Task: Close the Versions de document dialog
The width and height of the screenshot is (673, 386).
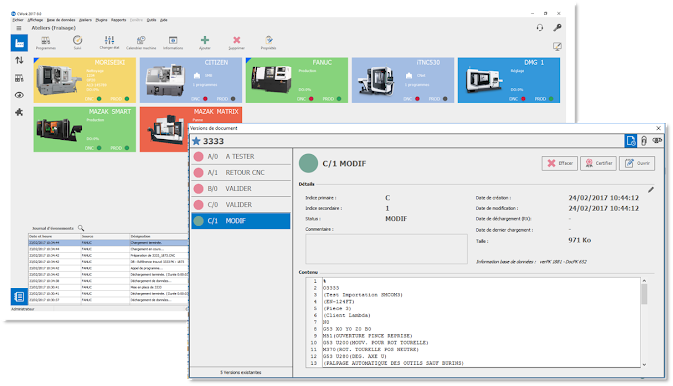Action: pos(658,128)
